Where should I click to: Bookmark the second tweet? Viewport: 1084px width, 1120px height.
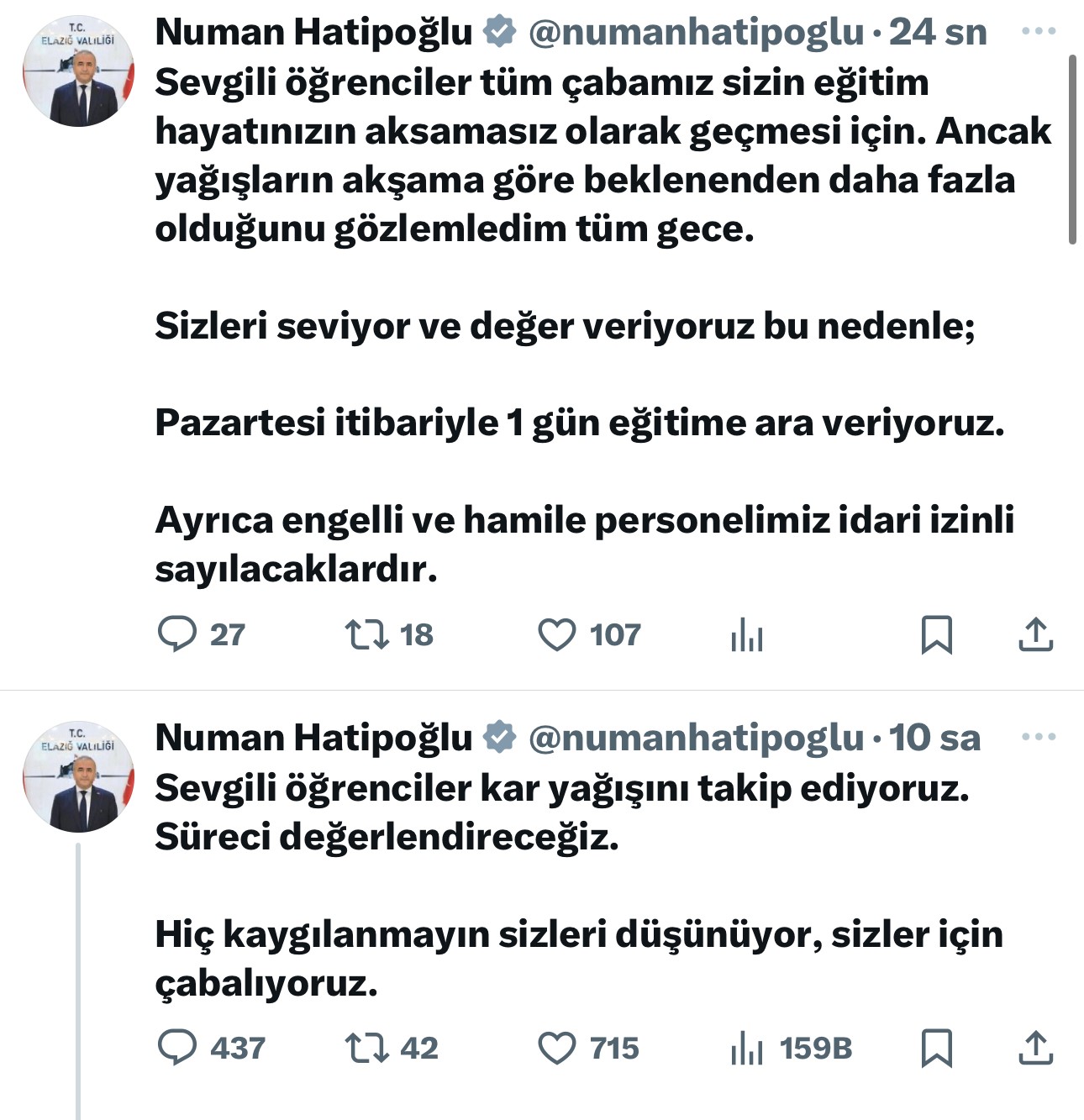tap(934, 1048)
